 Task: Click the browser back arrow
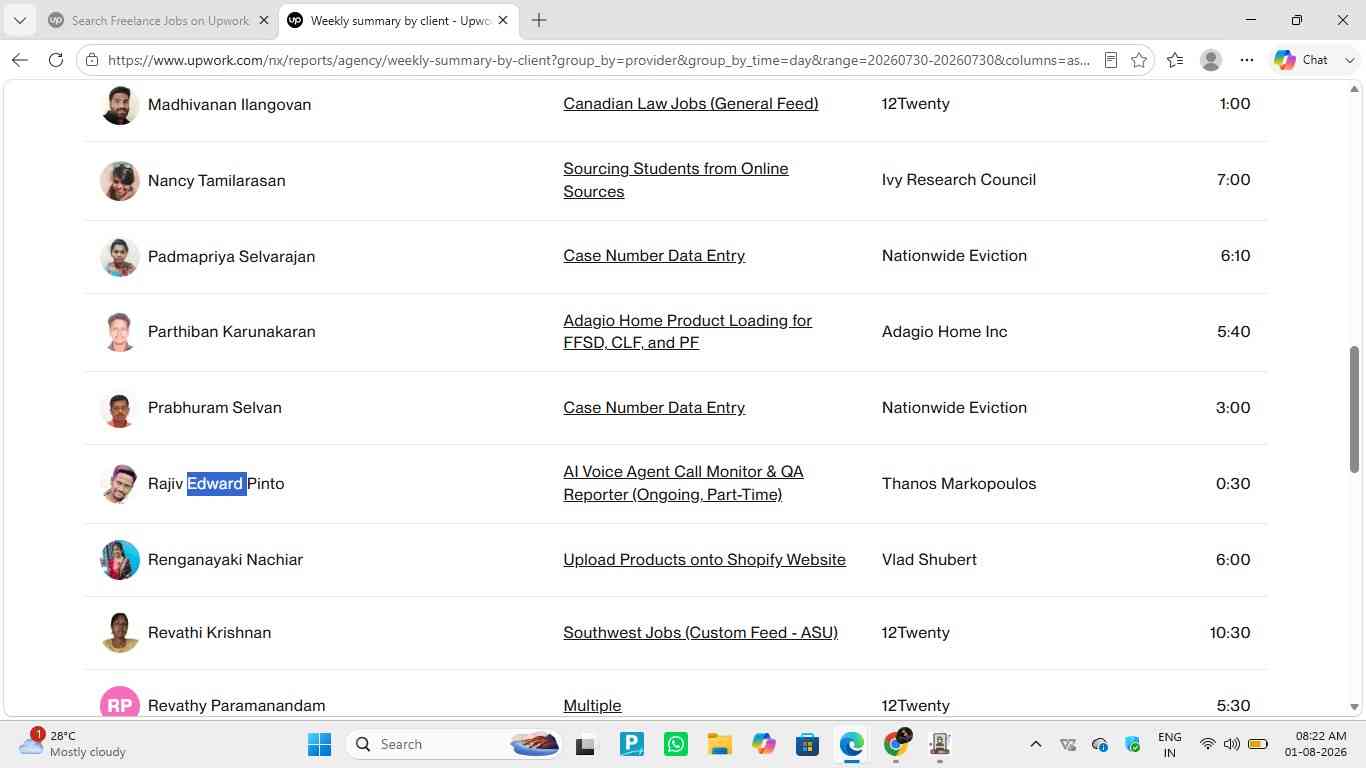coord(20,60)
